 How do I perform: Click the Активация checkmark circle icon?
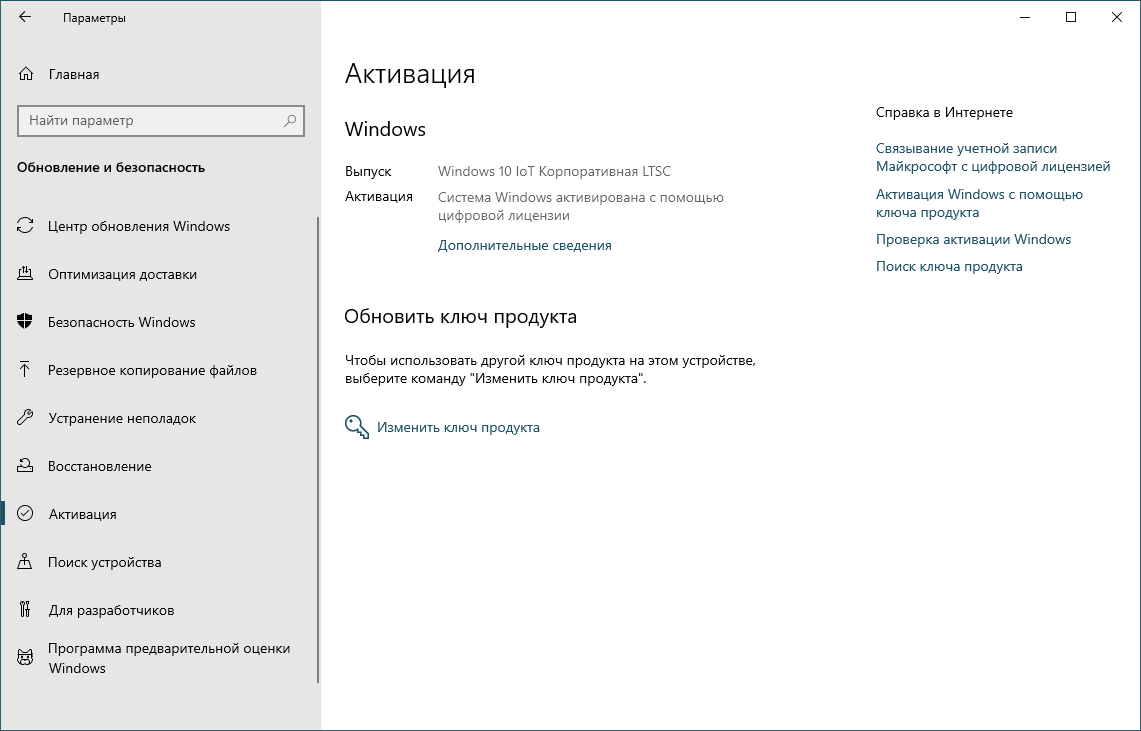(x=25, y=514)
